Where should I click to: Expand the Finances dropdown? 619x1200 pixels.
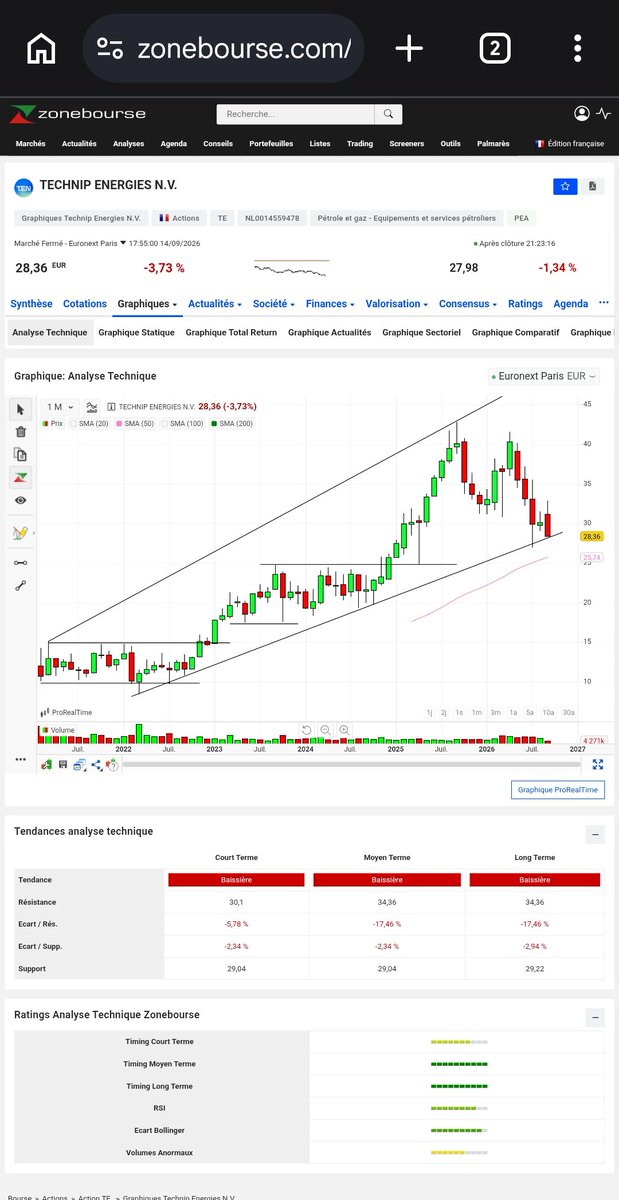point(330,304)
